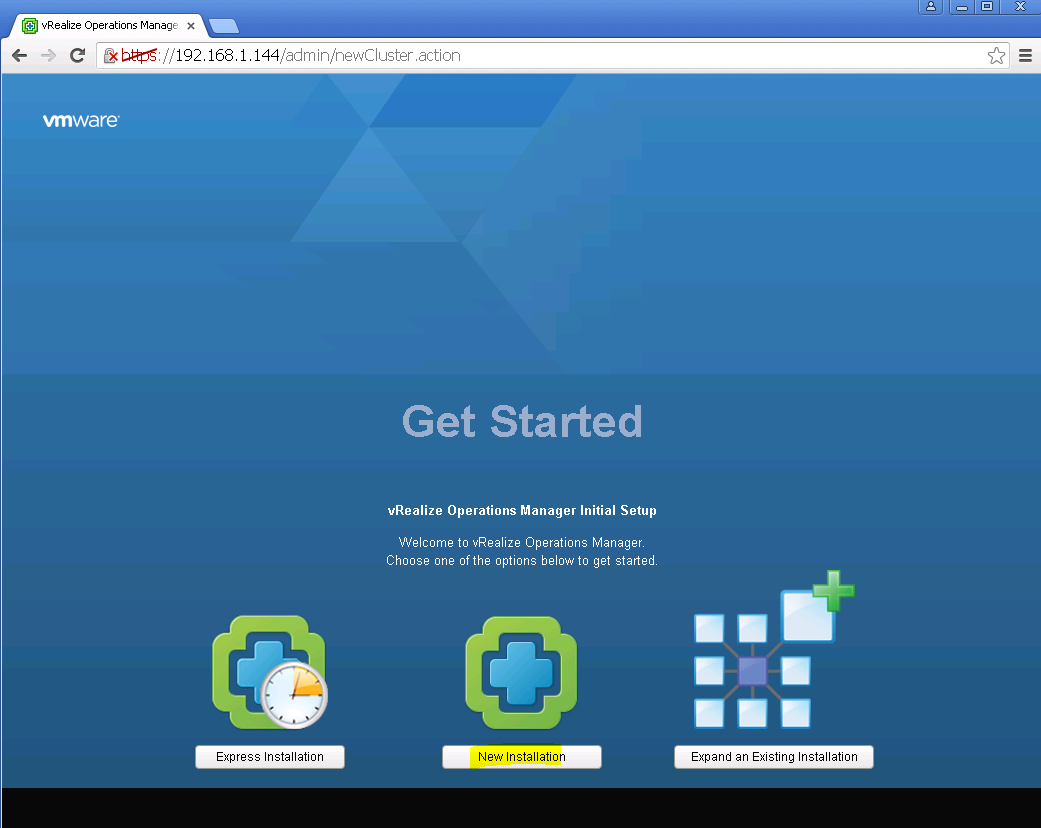The image size is (1041, 828).
Task: Click the vRealize Operations Manager Initial Setup text
Action: click(x=522, y=511)
